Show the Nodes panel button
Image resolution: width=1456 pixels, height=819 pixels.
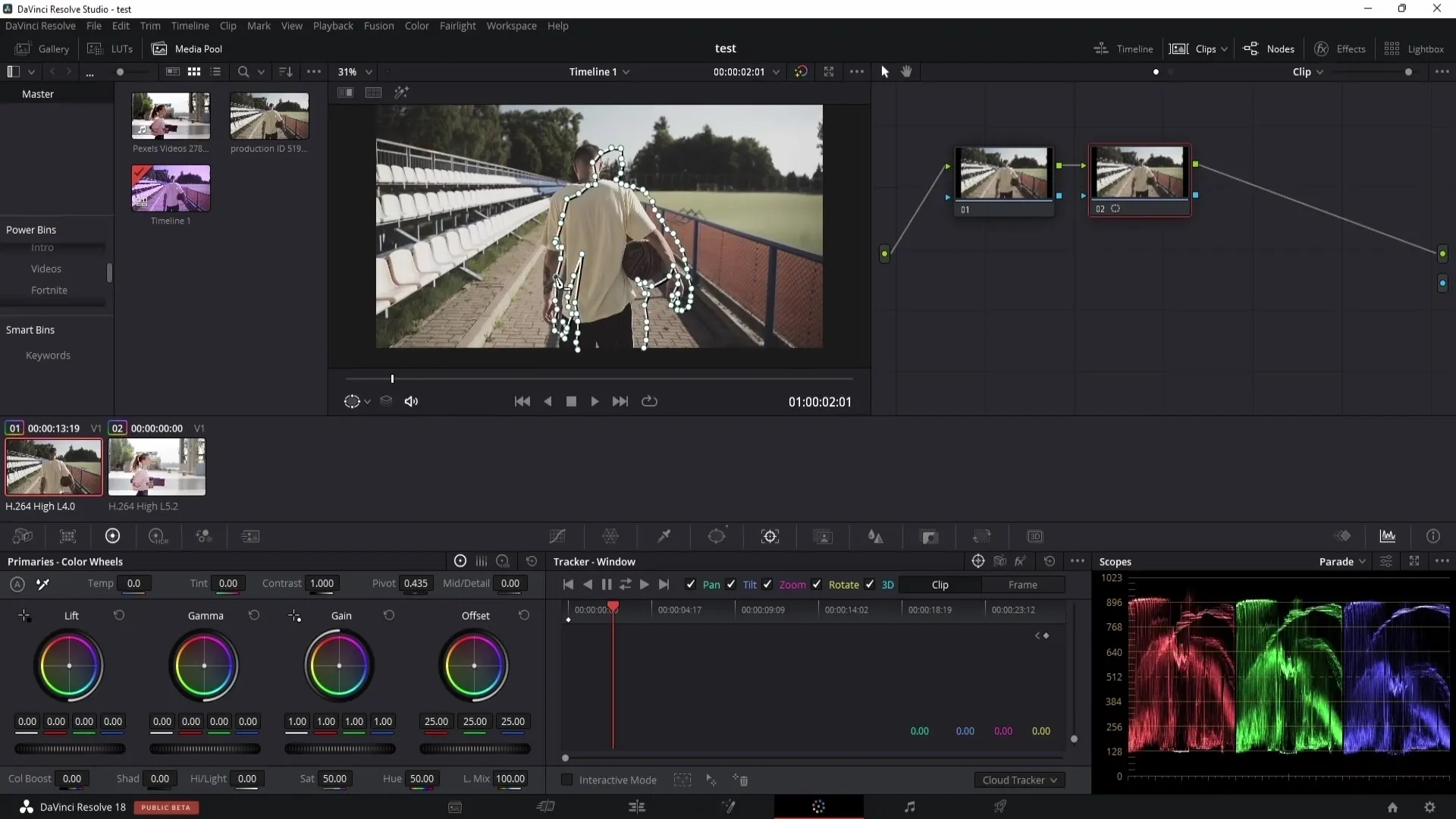coord(1269,49)
